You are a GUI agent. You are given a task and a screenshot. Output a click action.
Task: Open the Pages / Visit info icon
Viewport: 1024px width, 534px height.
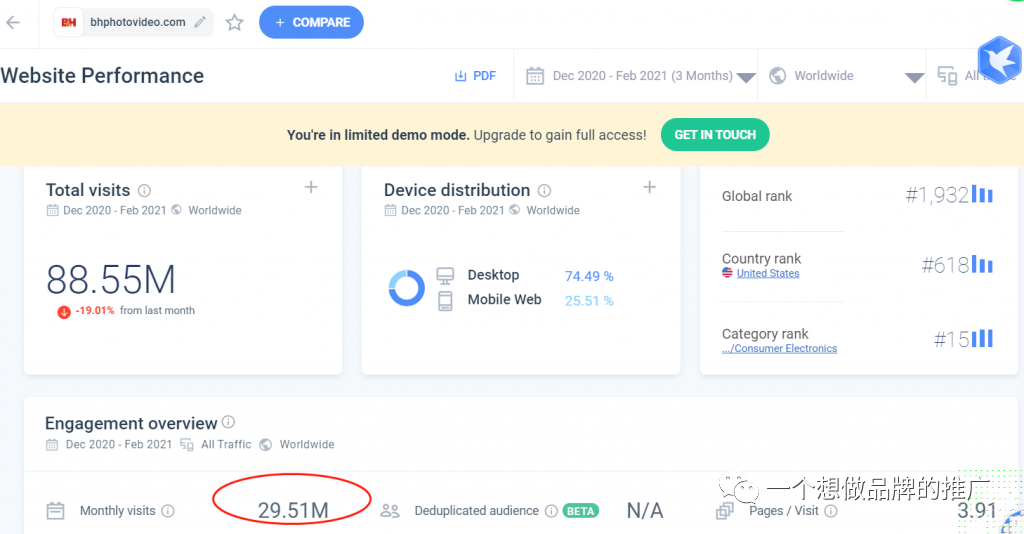pos(831,510)
